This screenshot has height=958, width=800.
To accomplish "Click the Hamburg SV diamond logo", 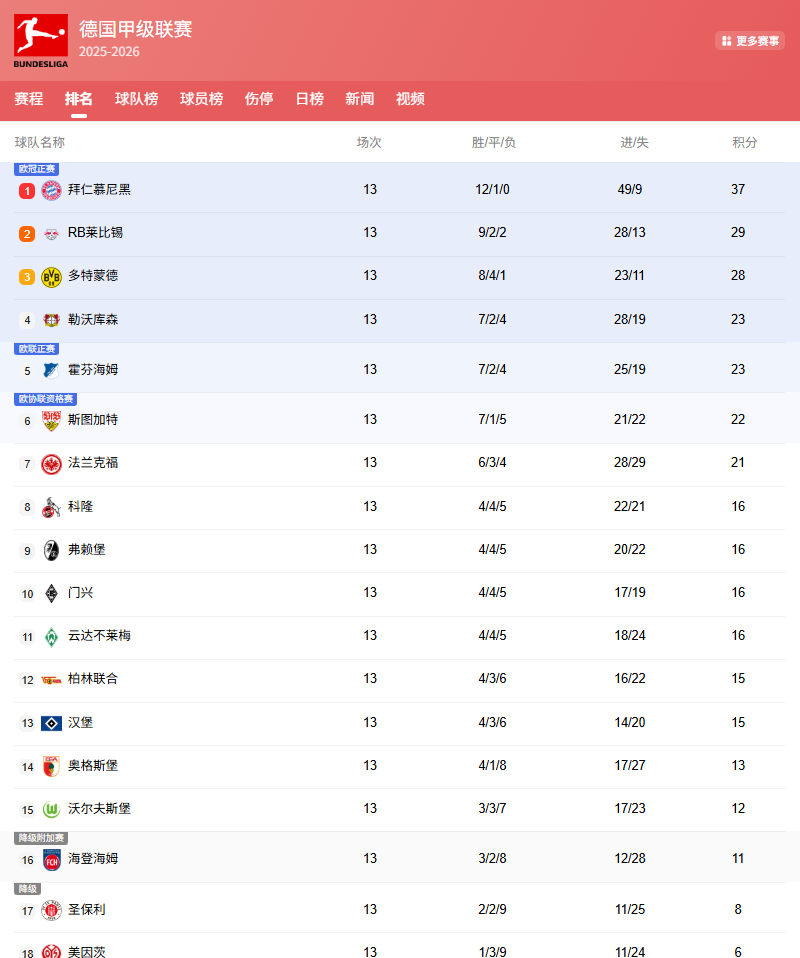I will click(x=51, y=723).
